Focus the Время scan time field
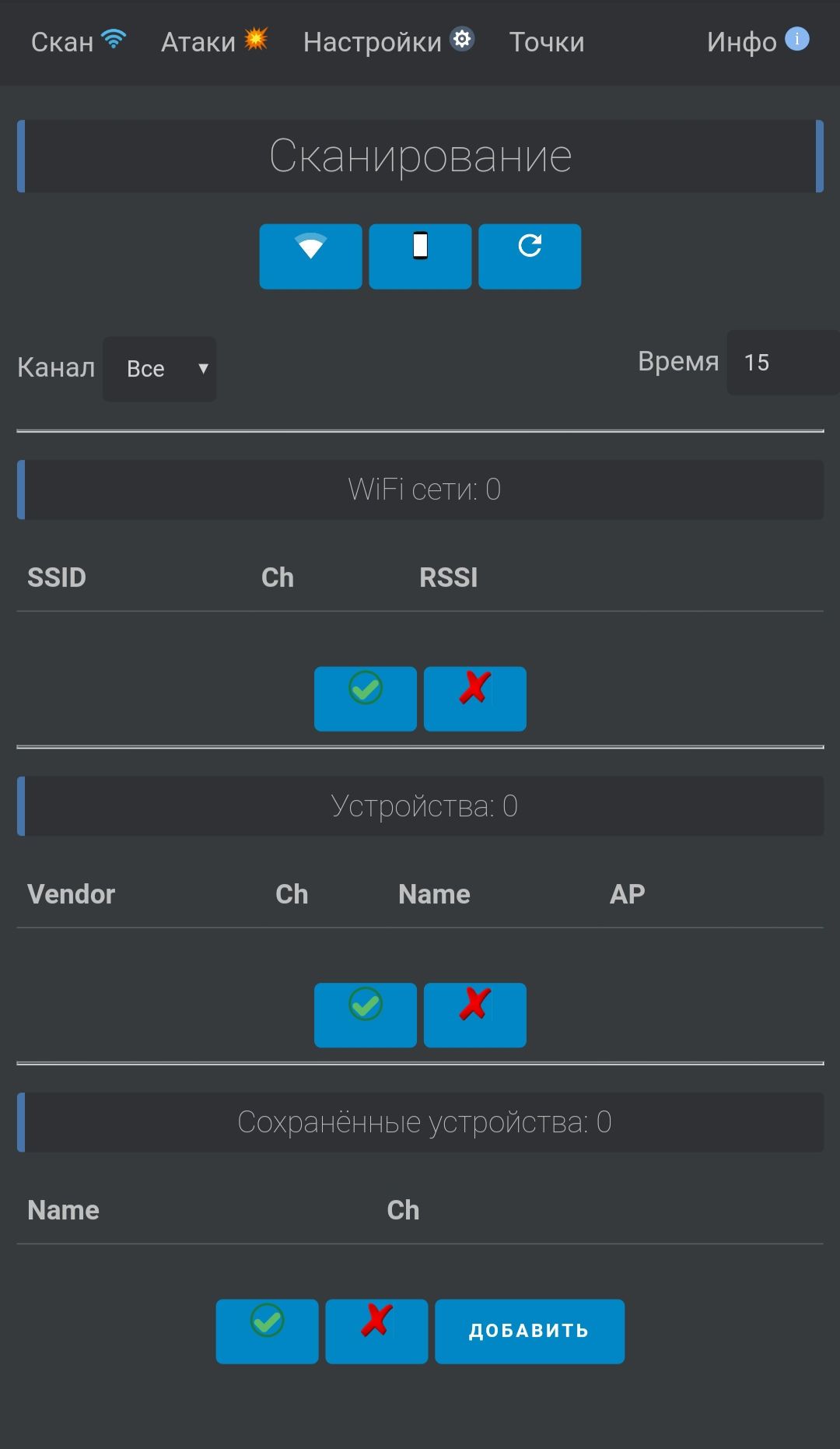840x1449 pixels. pos(782,363)
